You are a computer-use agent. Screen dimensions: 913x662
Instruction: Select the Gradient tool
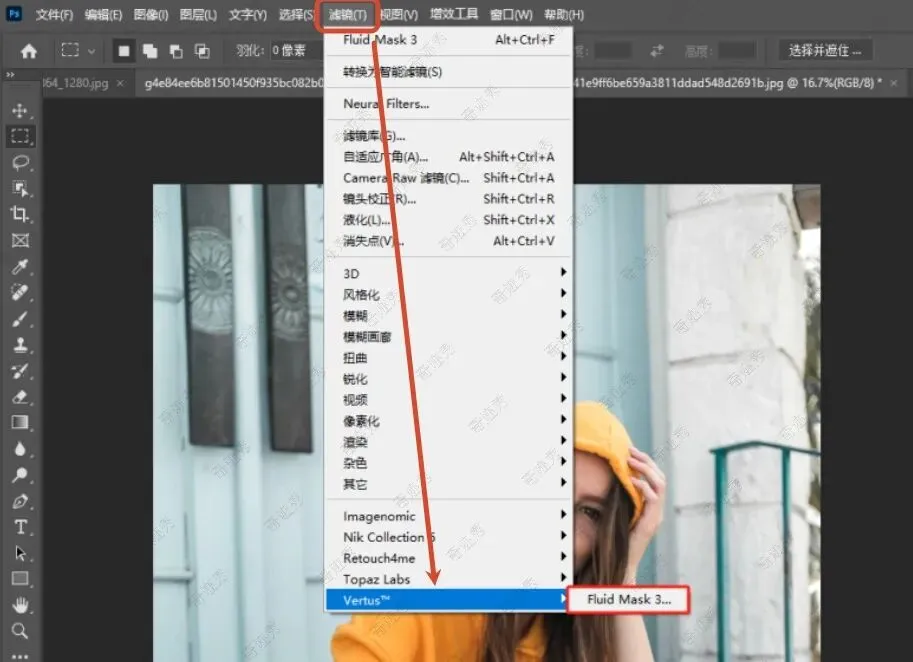[20, 422]
